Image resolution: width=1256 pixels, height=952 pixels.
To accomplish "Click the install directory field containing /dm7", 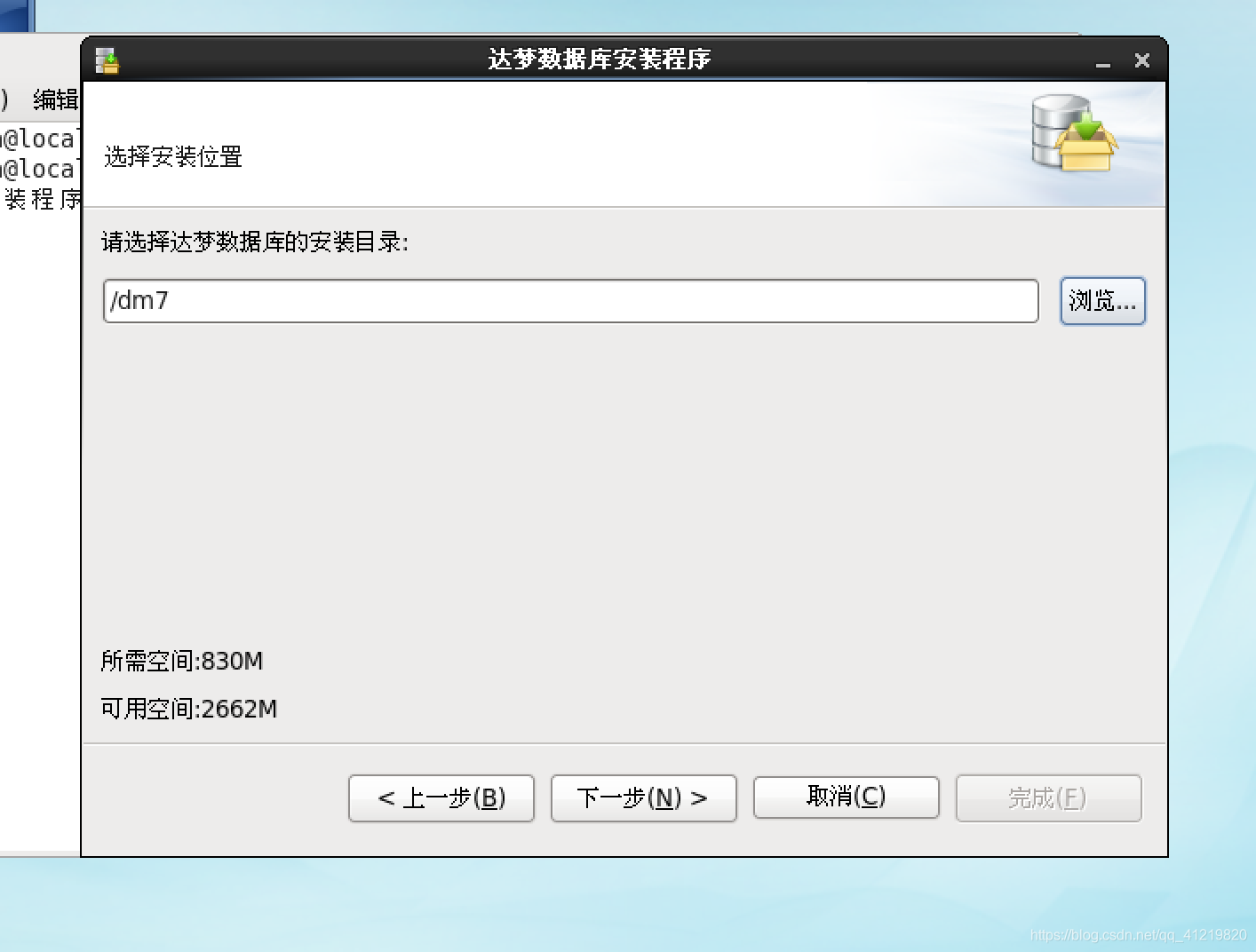I will 570,301.
